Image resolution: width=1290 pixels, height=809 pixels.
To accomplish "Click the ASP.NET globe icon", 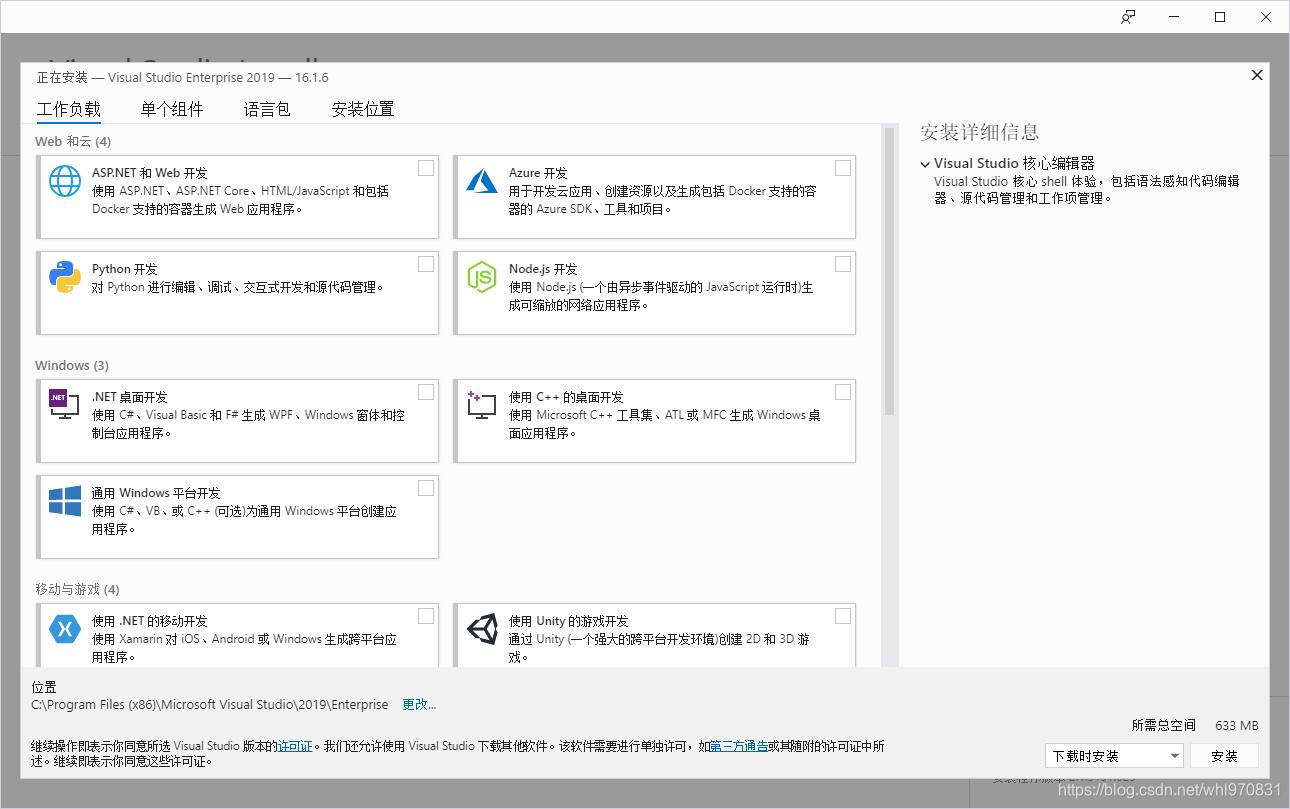I will point(65,181).
